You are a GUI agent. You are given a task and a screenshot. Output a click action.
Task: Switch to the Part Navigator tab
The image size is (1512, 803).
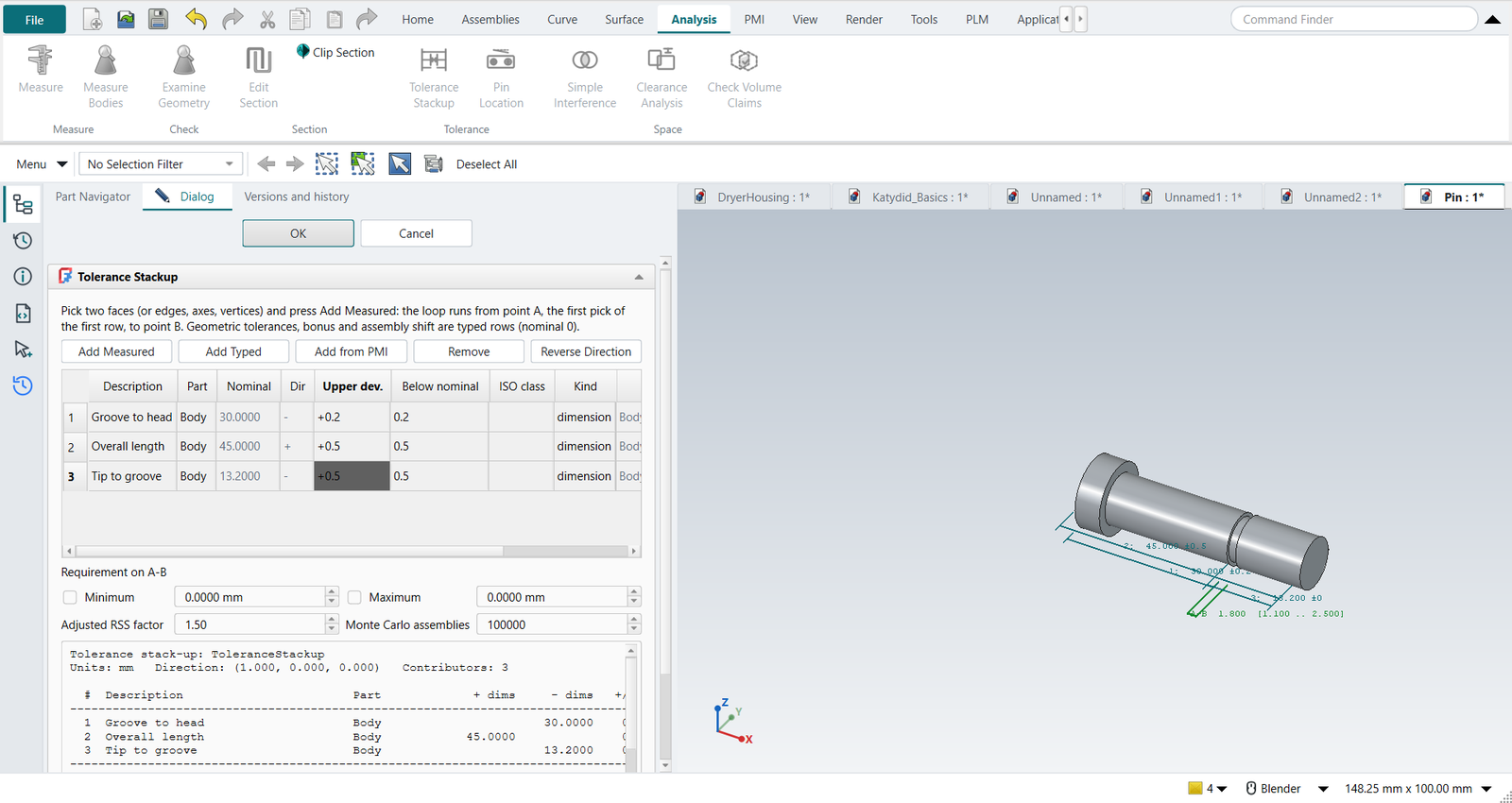[93, 196]
